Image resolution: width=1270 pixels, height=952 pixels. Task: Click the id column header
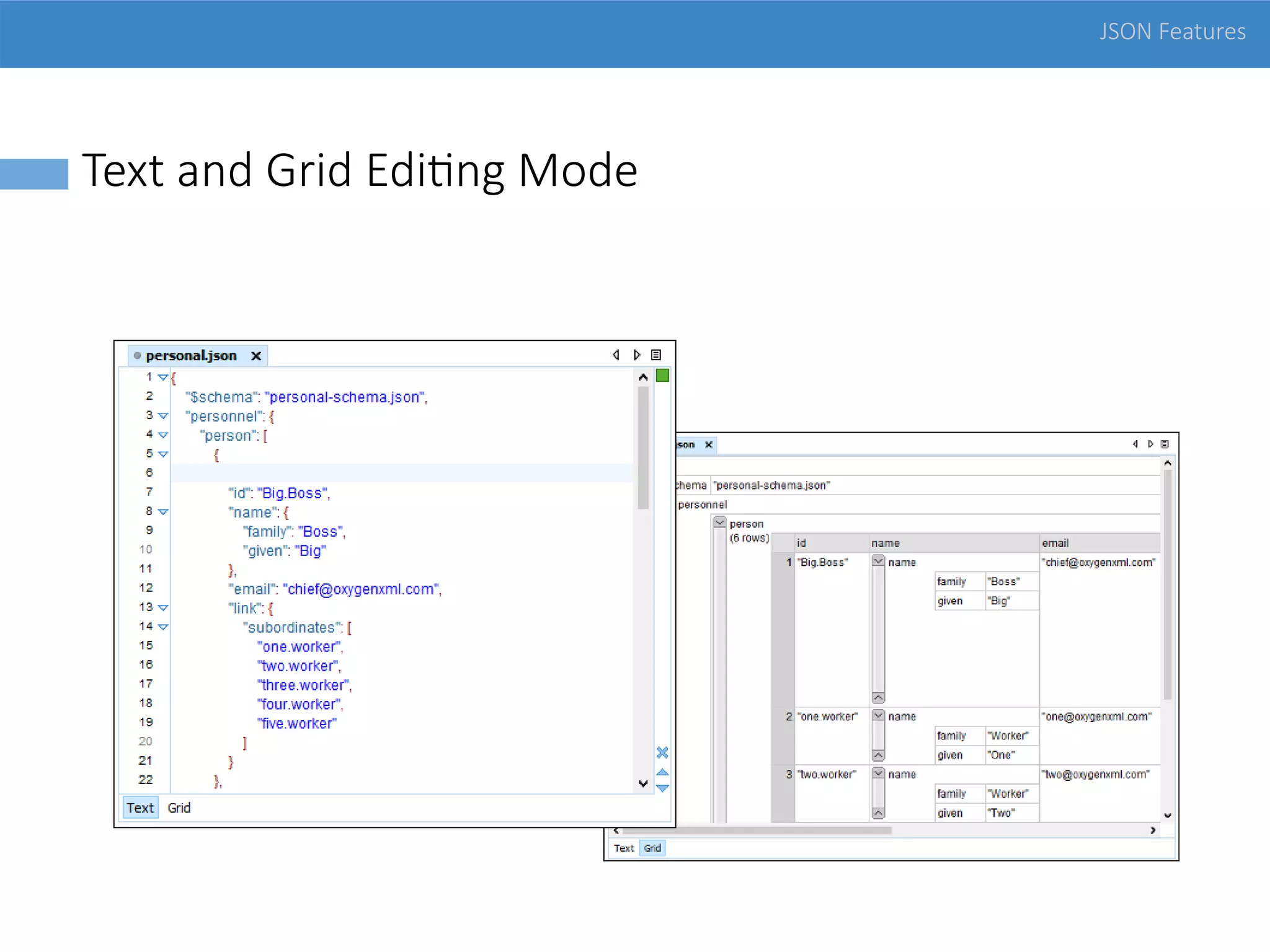point(832,543)
